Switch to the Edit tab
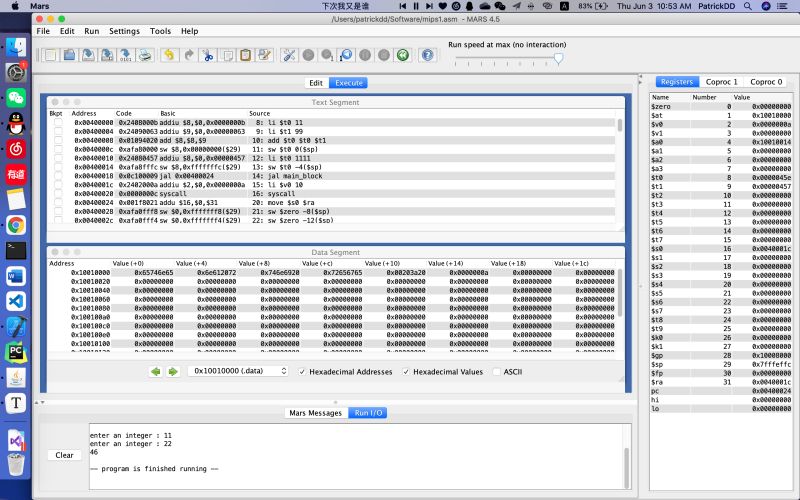Viewport: 800px width, 500px height. [x=316, y=83]
